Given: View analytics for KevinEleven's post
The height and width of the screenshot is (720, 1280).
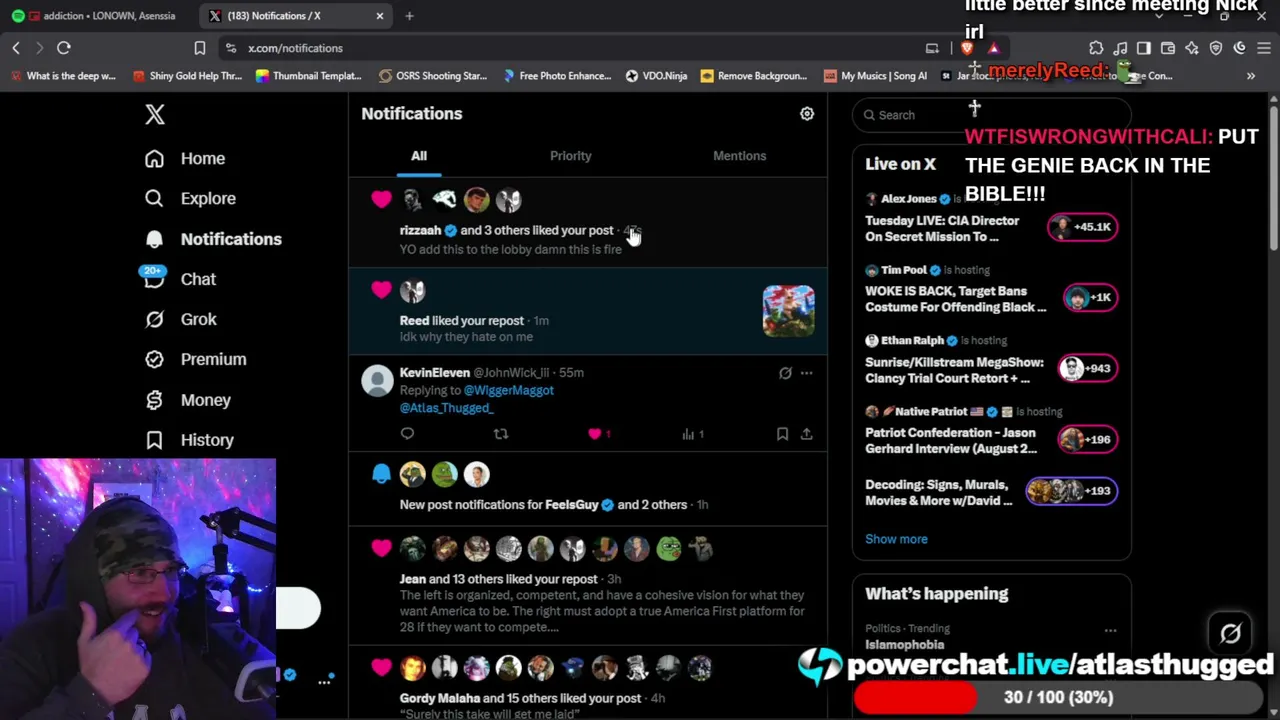Looking at the screenshot, I should (693, 434).
